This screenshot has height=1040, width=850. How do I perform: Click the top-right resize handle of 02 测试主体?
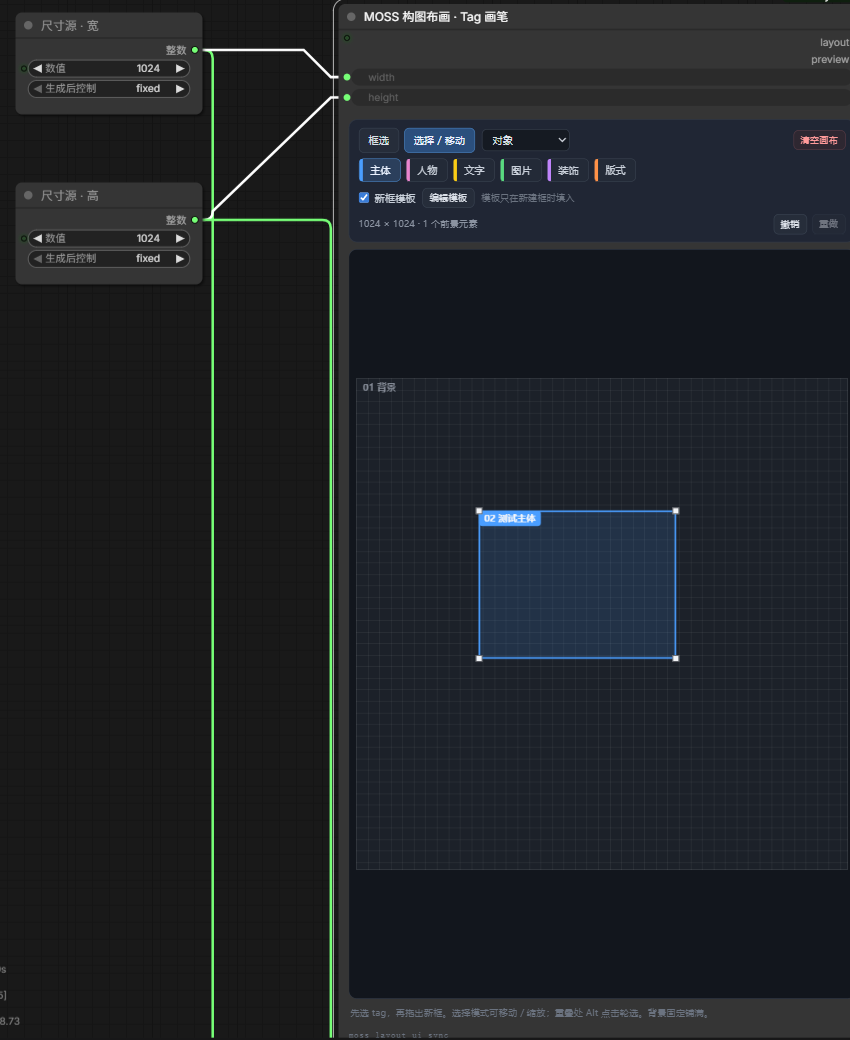[x=676, y=511]
